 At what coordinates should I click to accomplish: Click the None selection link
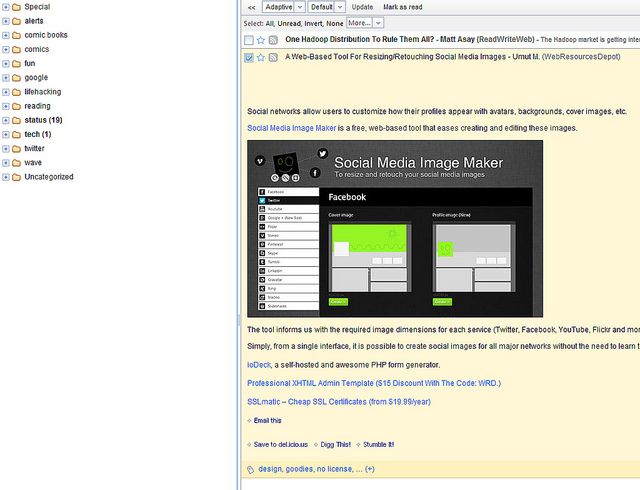(335, 24)
